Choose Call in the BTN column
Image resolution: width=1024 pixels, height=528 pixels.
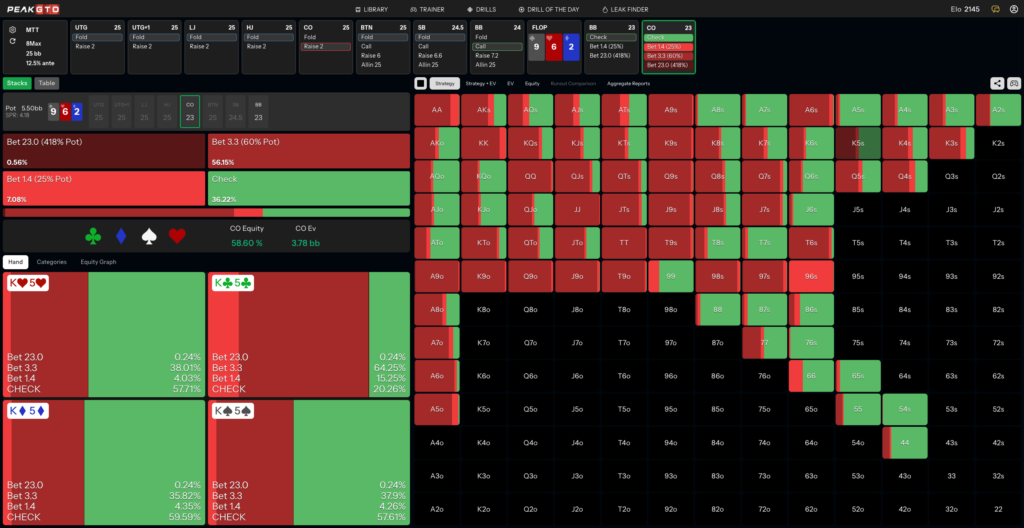pos(383,46)
